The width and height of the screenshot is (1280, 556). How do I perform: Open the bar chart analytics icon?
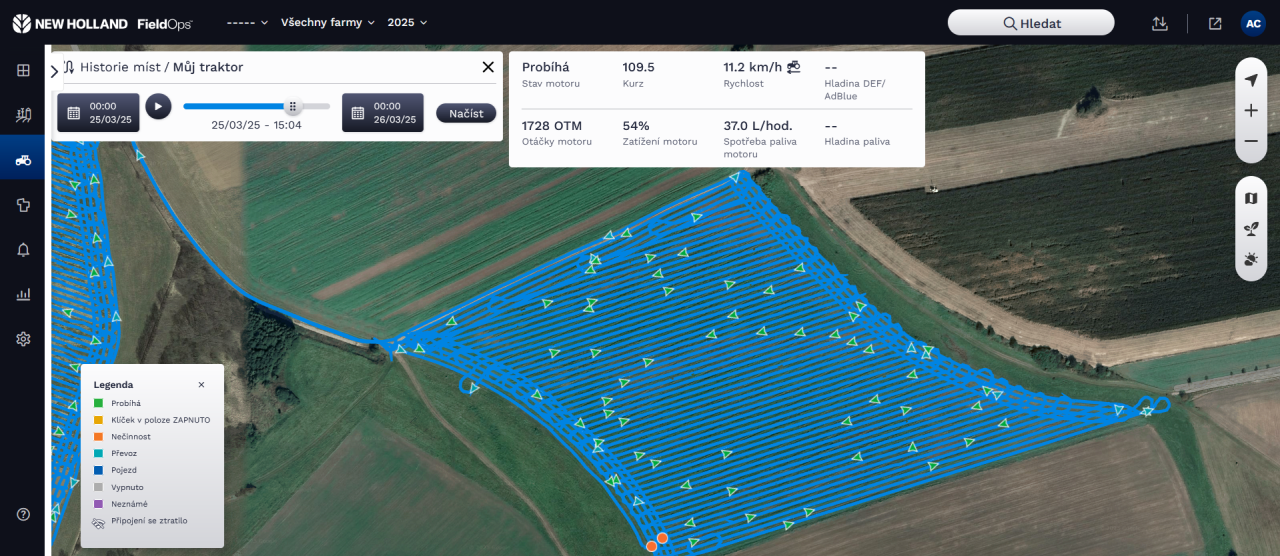(x=23, y=295)
